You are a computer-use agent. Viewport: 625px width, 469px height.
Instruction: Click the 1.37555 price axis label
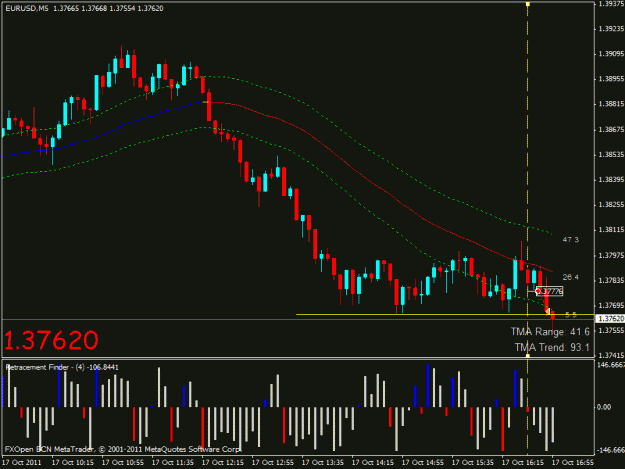pyautogui.click(x=611, y=331)
